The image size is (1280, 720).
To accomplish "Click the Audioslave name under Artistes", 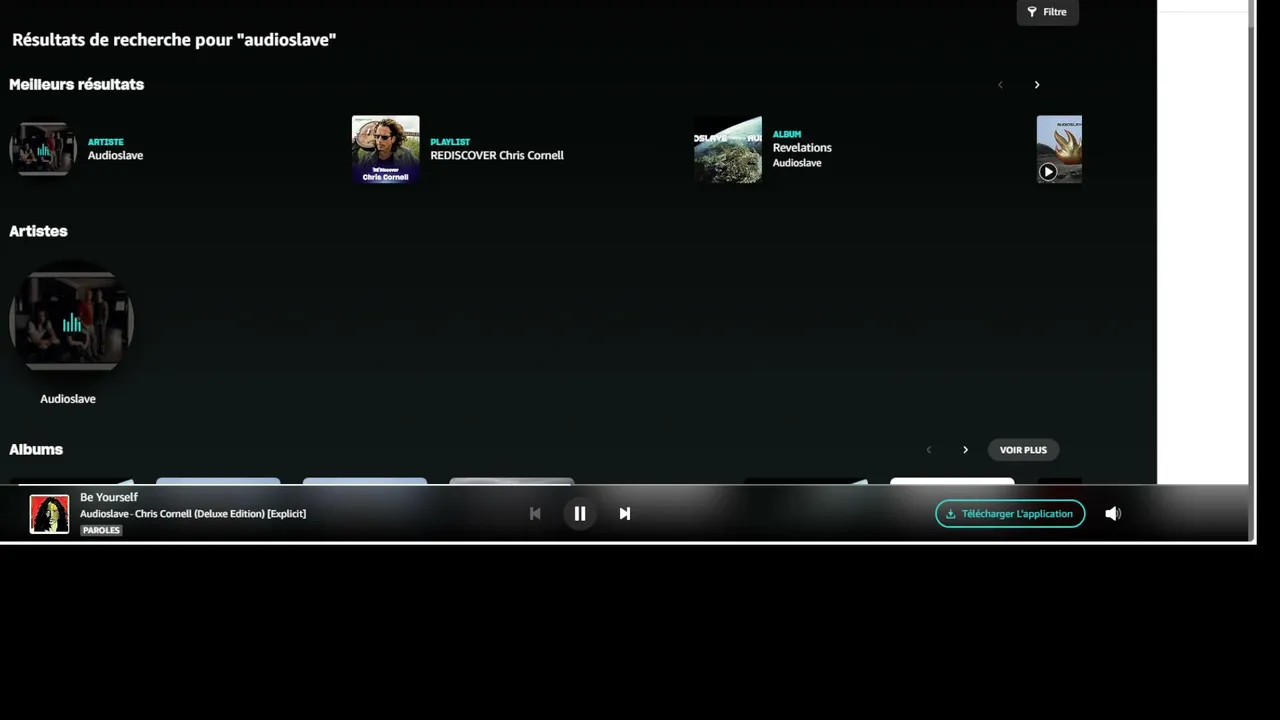I will click(x=68, y=399).
